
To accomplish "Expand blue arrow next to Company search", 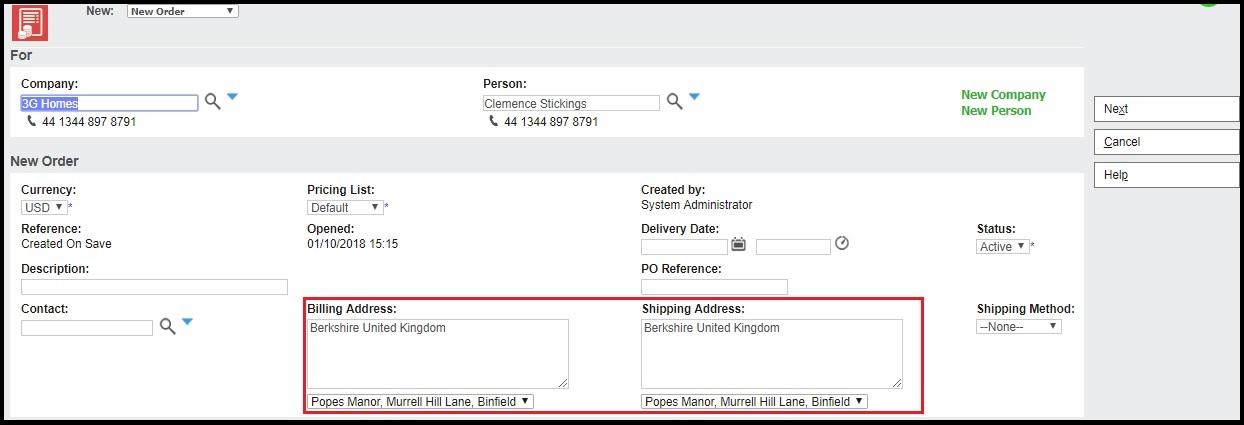I will tap(233, 97).
